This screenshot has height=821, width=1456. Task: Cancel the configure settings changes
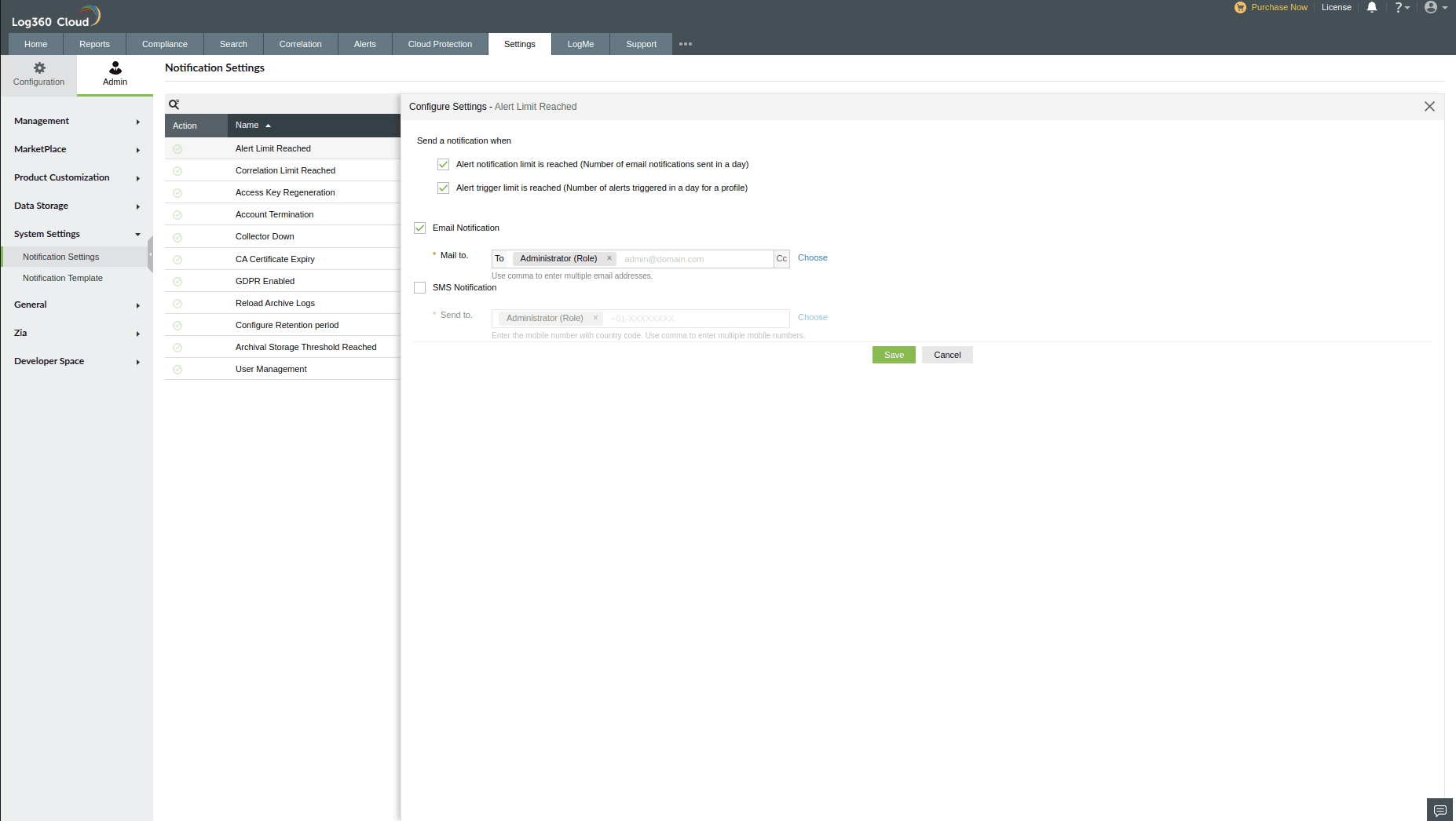tap(947, 355)
